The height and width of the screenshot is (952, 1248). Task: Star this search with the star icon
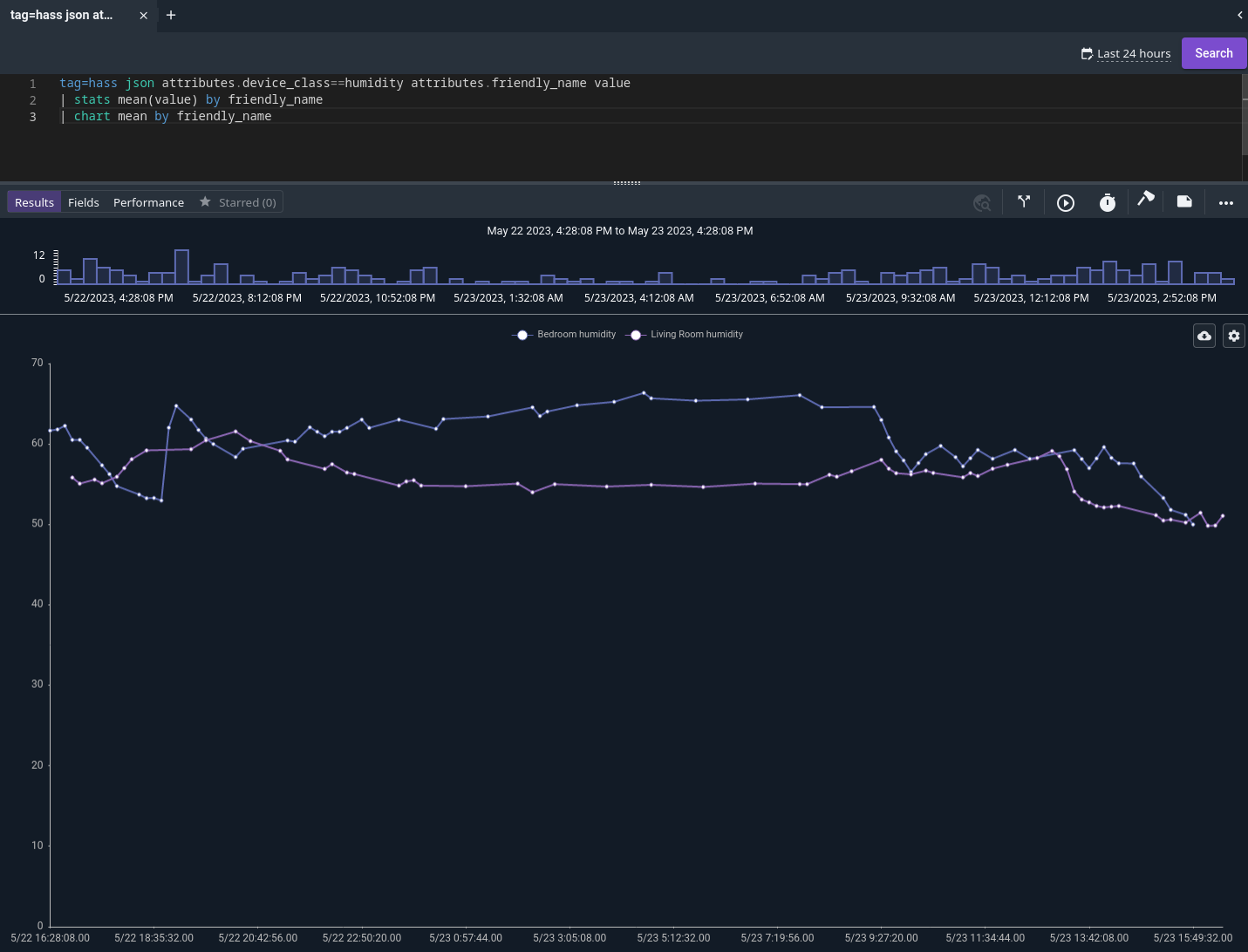click(205, 201)
